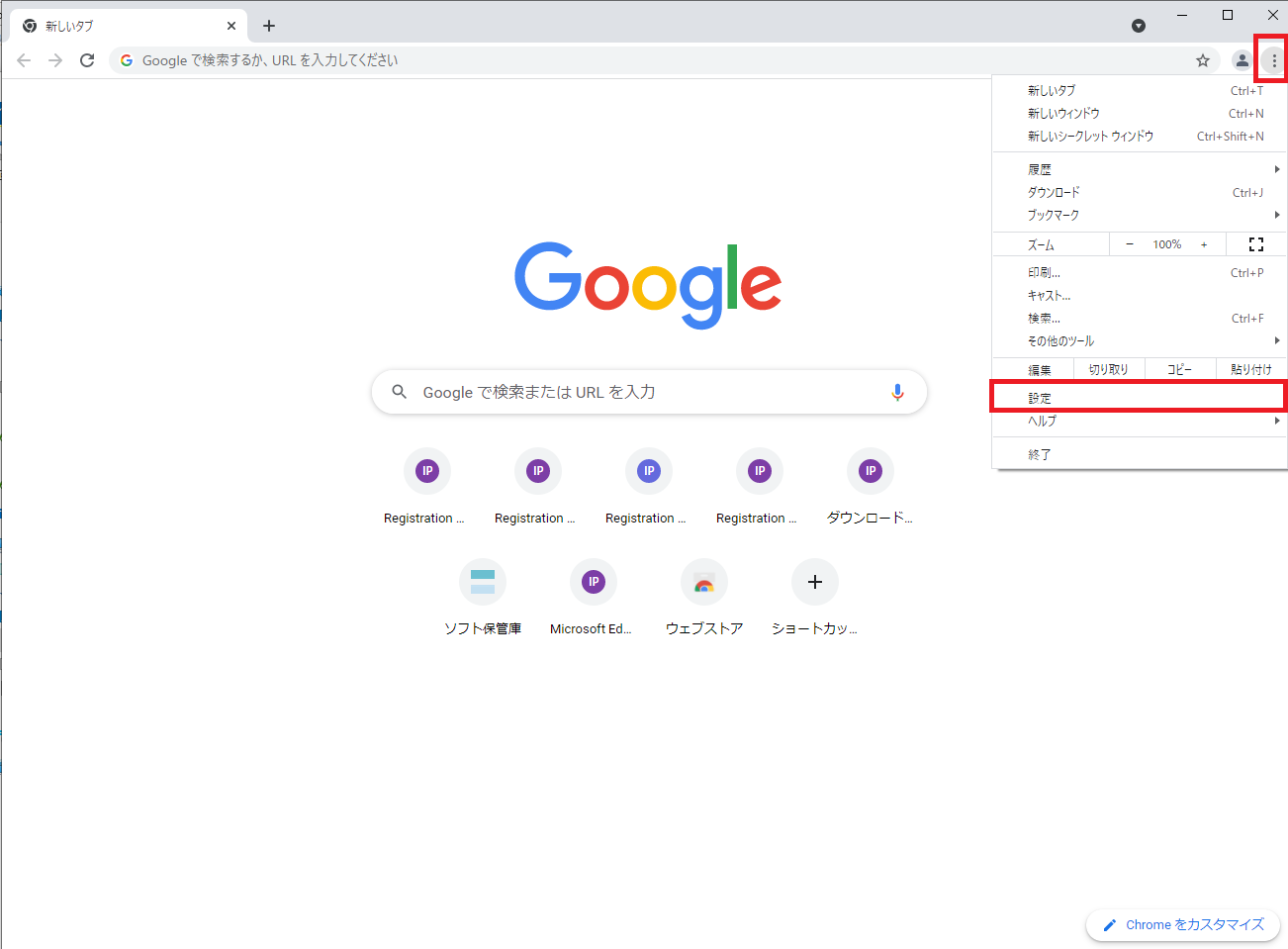This screenshot has height=949, width=1288.
Task: Open the ソフト保管庫 shortcut tile
Action: point(483,583)
